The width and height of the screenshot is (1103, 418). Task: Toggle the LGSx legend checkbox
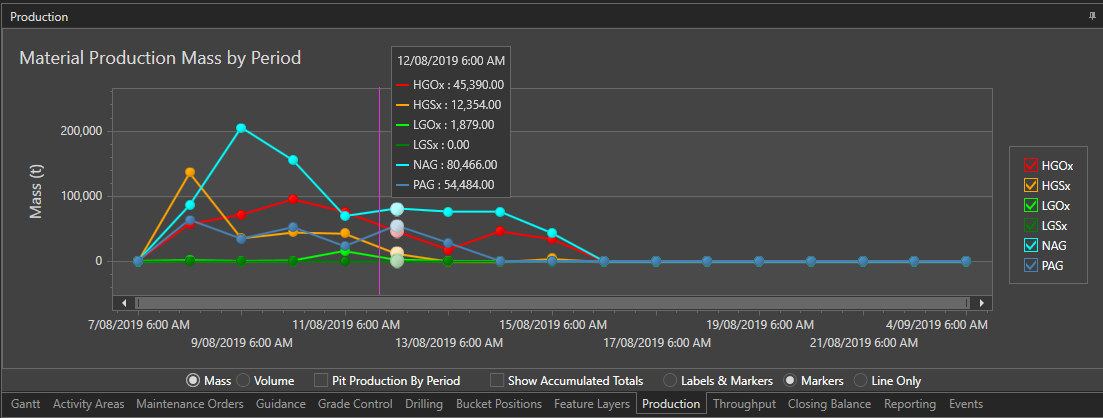pos(1030,226)
